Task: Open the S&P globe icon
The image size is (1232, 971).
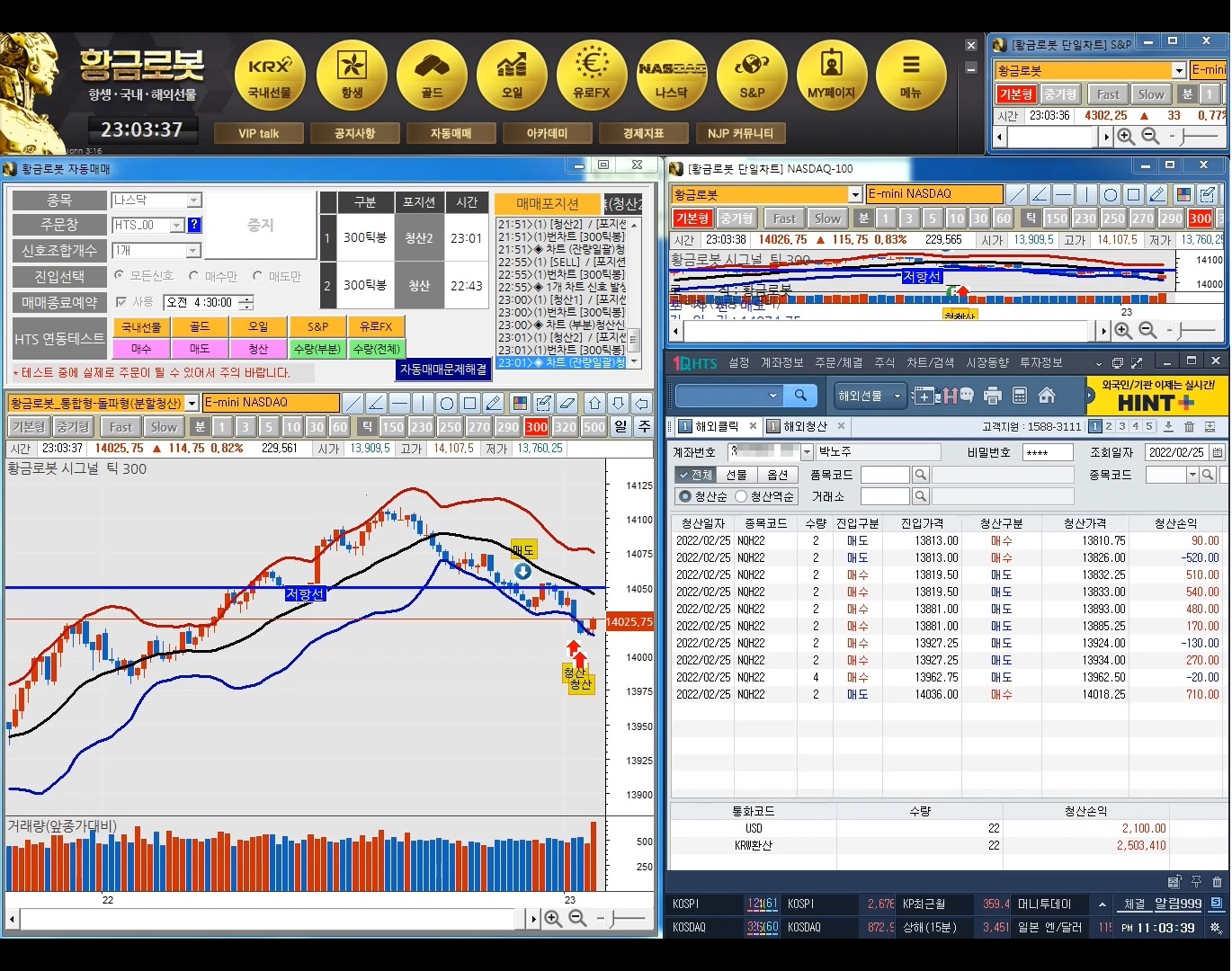Action: 752,76
